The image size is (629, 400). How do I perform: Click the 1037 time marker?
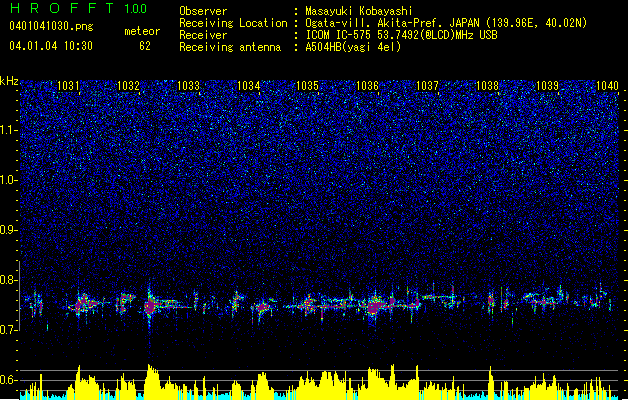[x=428, y=86]
